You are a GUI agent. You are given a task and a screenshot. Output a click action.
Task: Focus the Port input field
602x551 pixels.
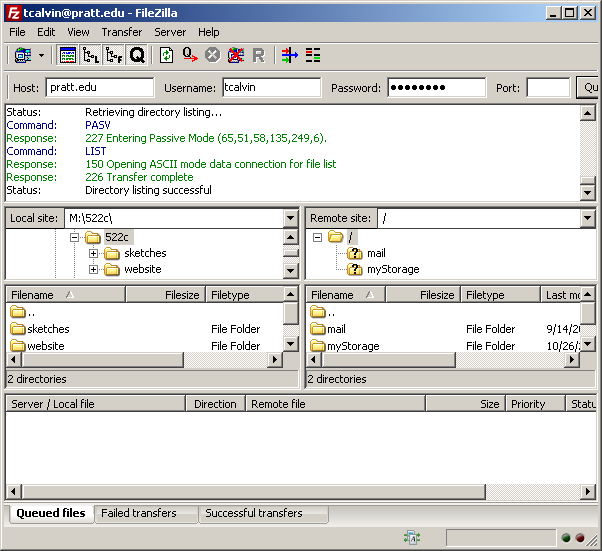point(548,88)
